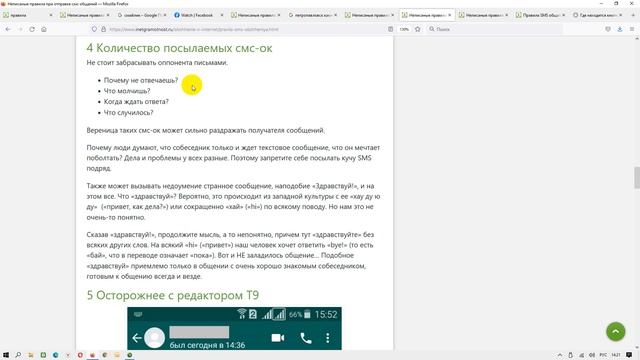Click paragraph starting 'Вереница таких смс-ок'

[x=206, y=131]
